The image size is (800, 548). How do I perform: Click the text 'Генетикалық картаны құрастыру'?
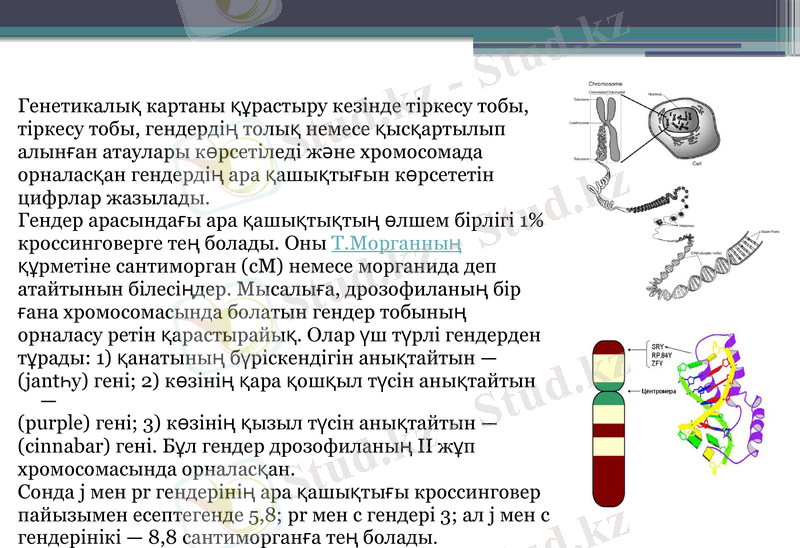pos(174,107)
